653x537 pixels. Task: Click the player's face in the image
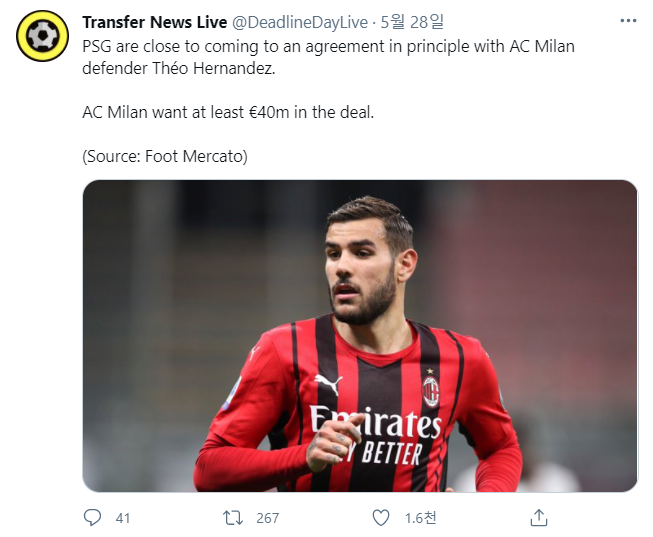point(361,271)
